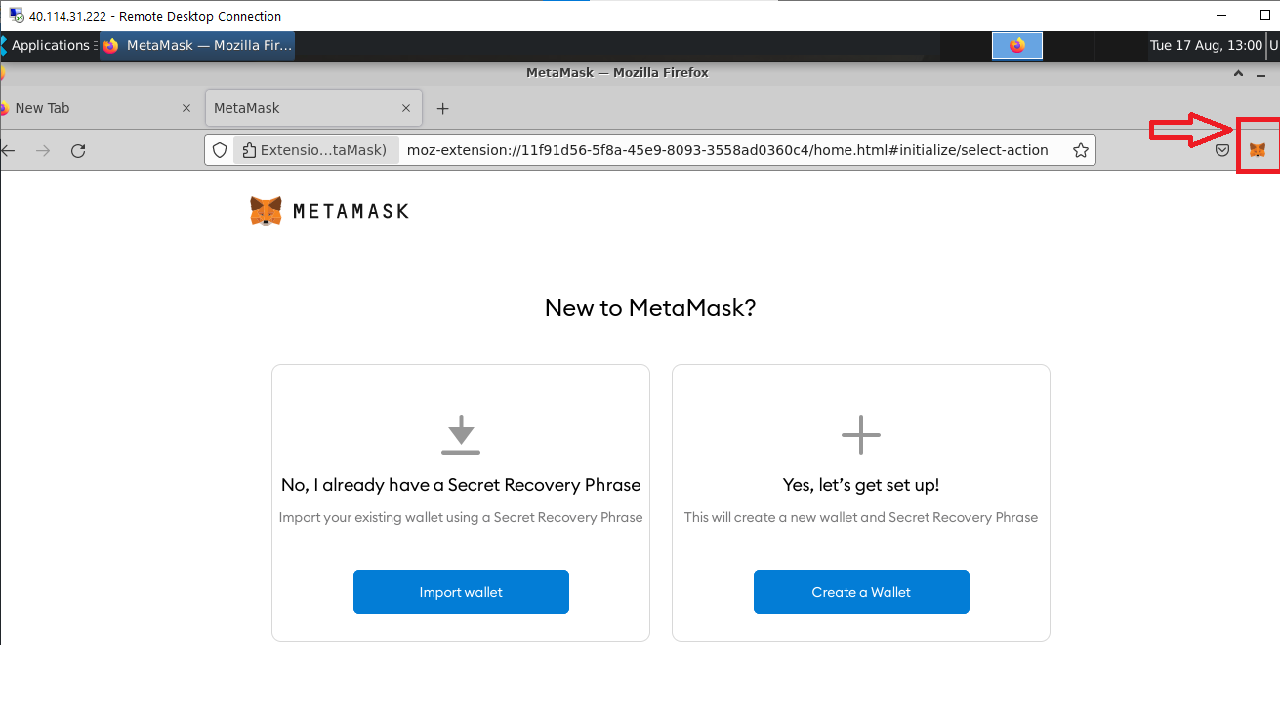Select MetaMask — Mozilla Firefox taskbar item
The image size is (1280, 720).
click(198, 46)
